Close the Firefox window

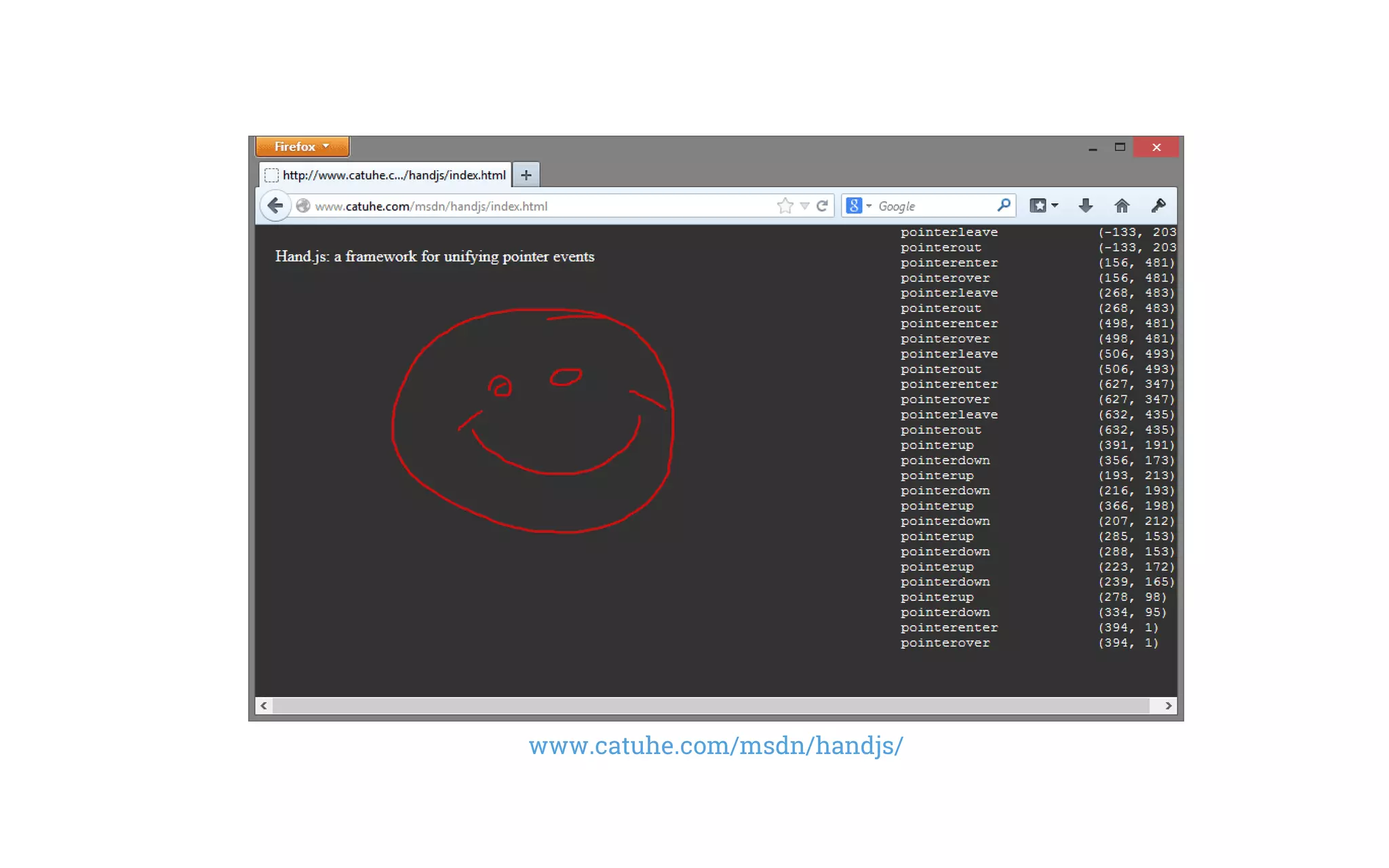(1156, 147)
